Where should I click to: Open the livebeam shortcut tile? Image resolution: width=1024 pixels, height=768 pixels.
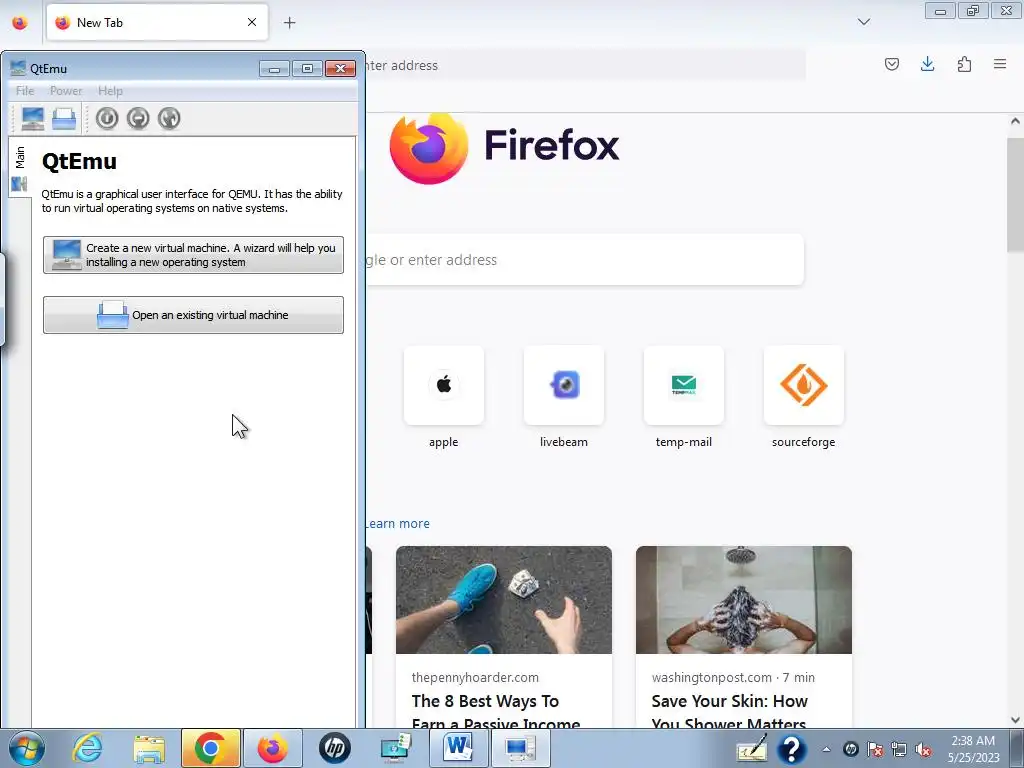(564, 397)
